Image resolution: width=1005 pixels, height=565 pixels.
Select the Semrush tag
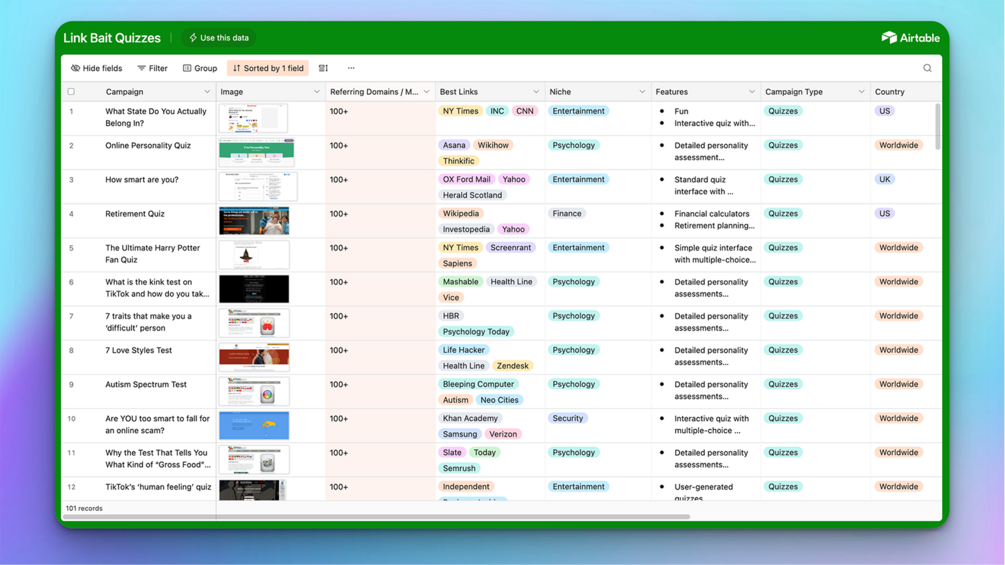459,468
